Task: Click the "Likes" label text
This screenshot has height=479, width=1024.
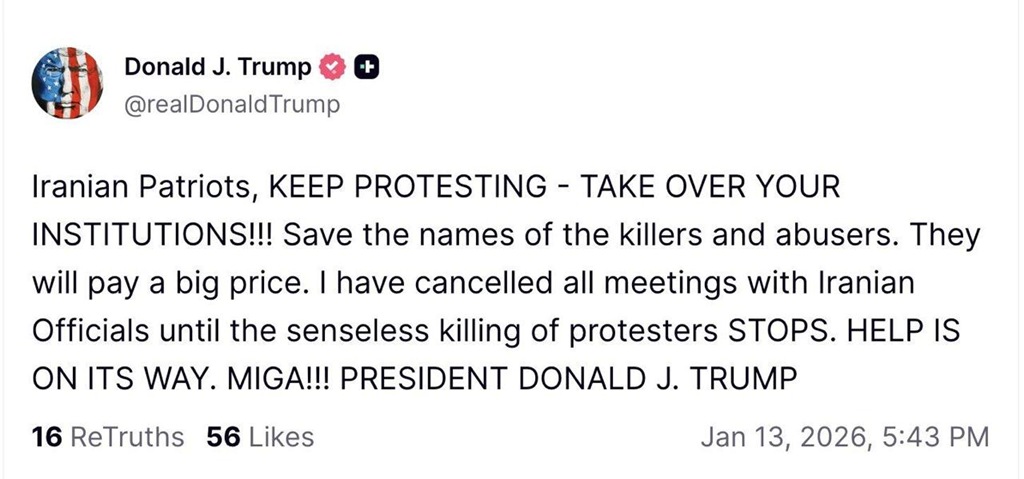Action: pyautogui.click(x=280, y=437)
